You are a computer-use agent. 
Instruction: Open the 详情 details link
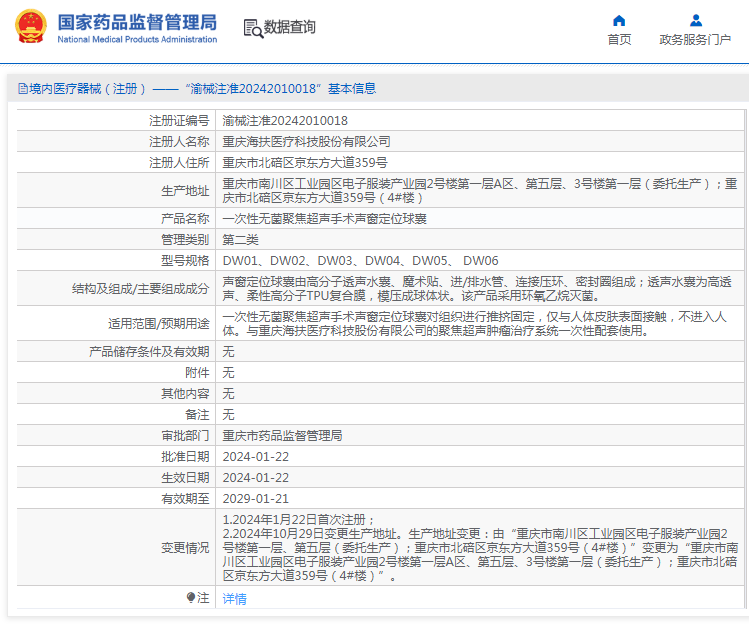[235, 598]
